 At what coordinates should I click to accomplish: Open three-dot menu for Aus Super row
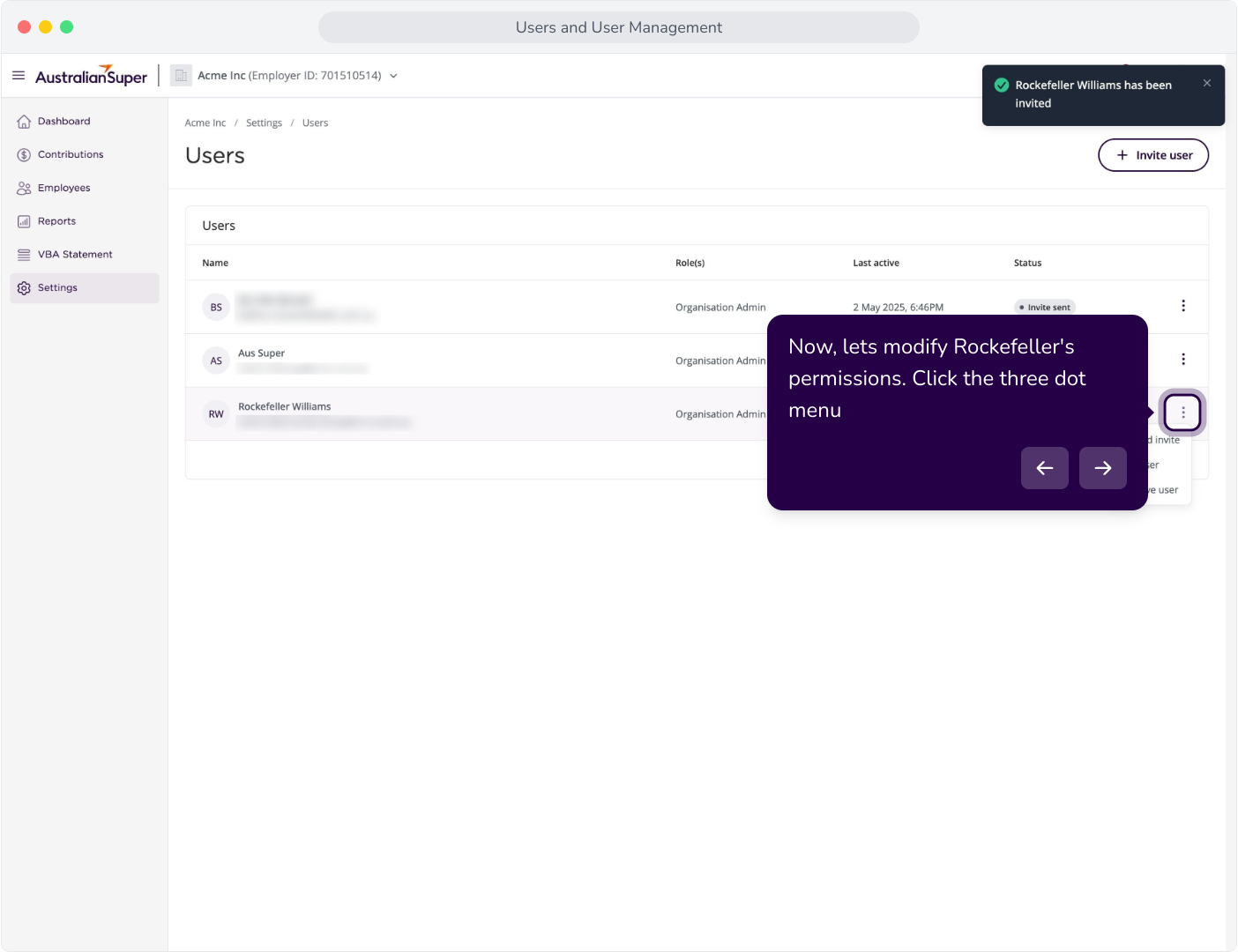(1183, 359)
